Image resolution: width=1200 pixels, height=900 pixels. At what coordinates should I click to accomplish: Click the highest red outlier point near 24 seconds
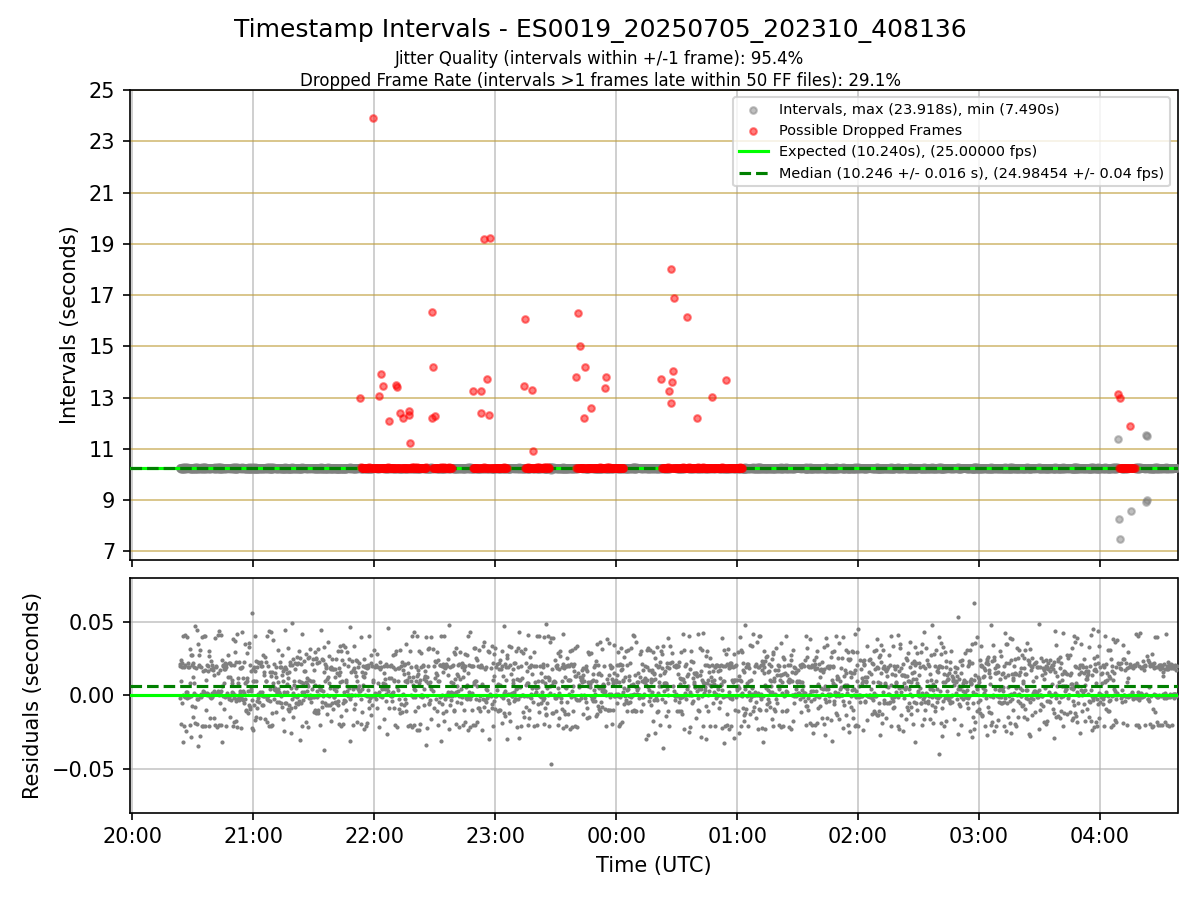[373, 118]
